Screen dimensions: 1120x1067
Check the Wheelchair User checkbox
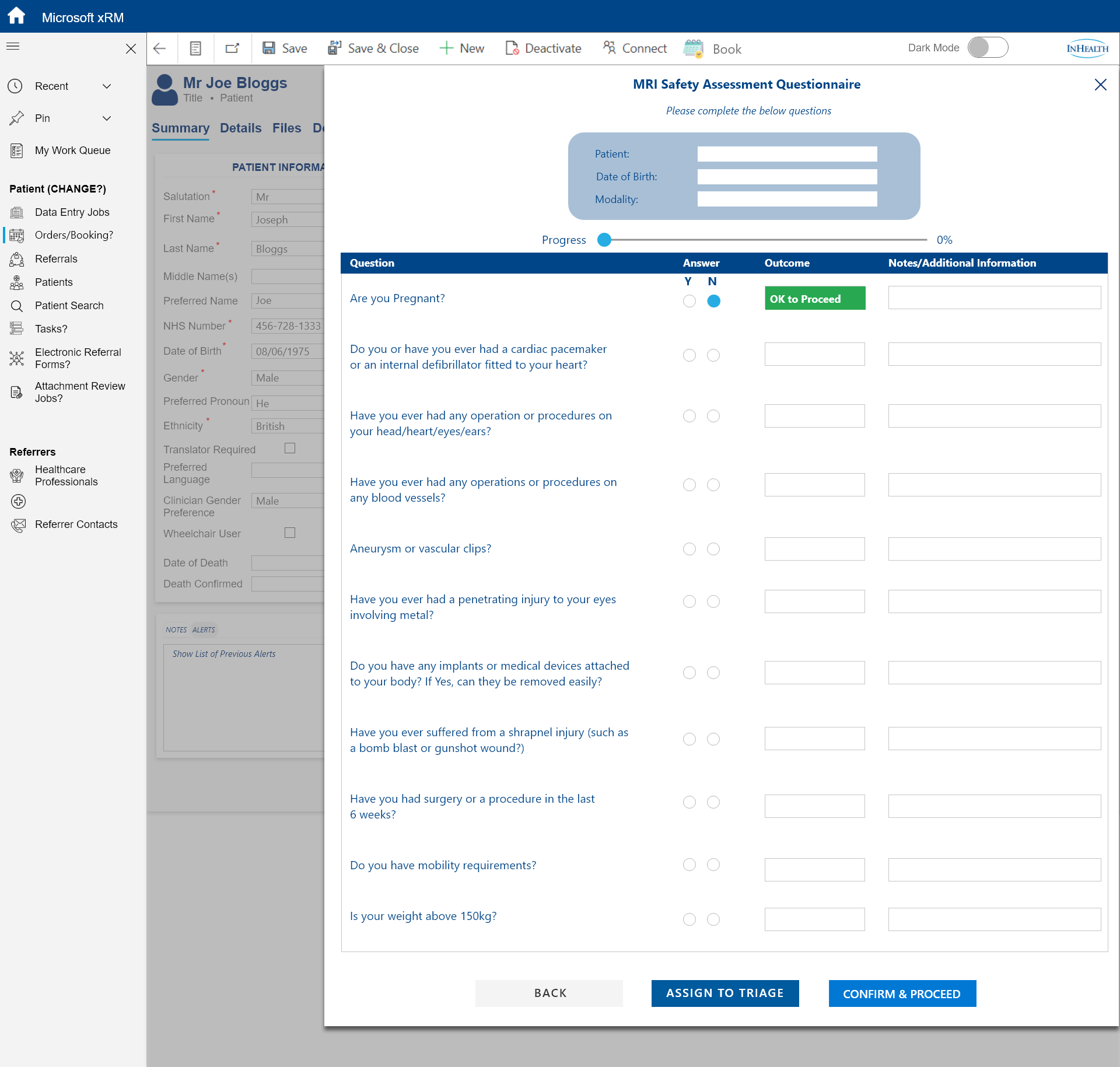(290, 533)
